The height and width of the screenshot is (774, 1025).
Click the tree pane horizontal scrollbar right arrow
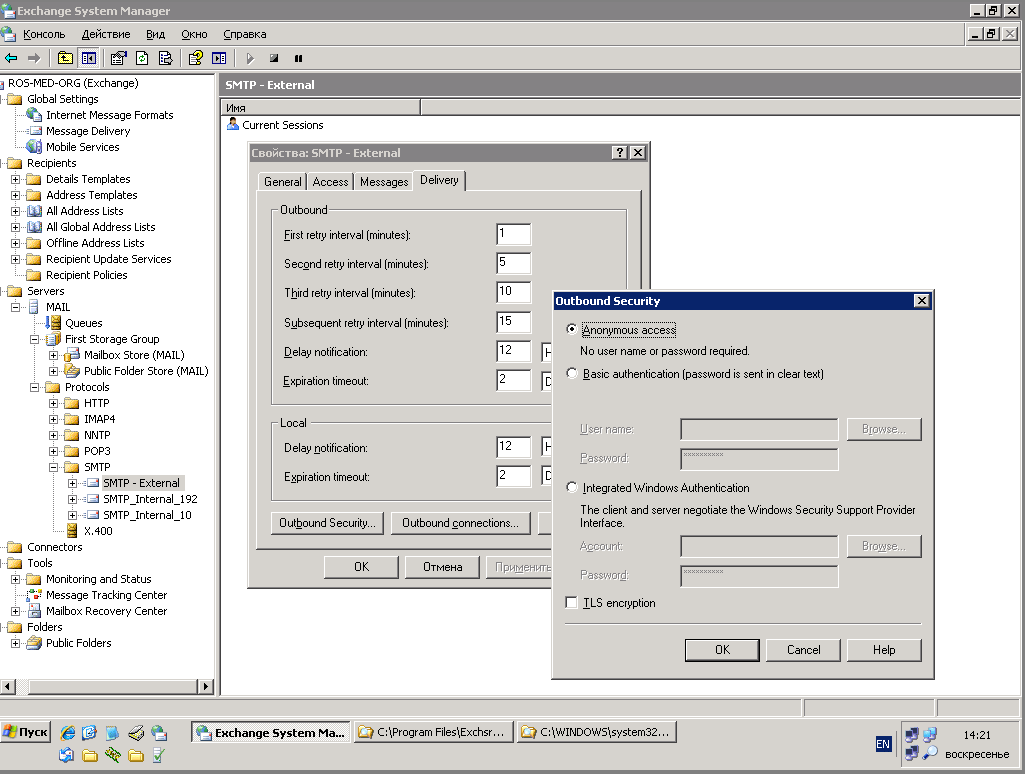click(x=205, y=686)
